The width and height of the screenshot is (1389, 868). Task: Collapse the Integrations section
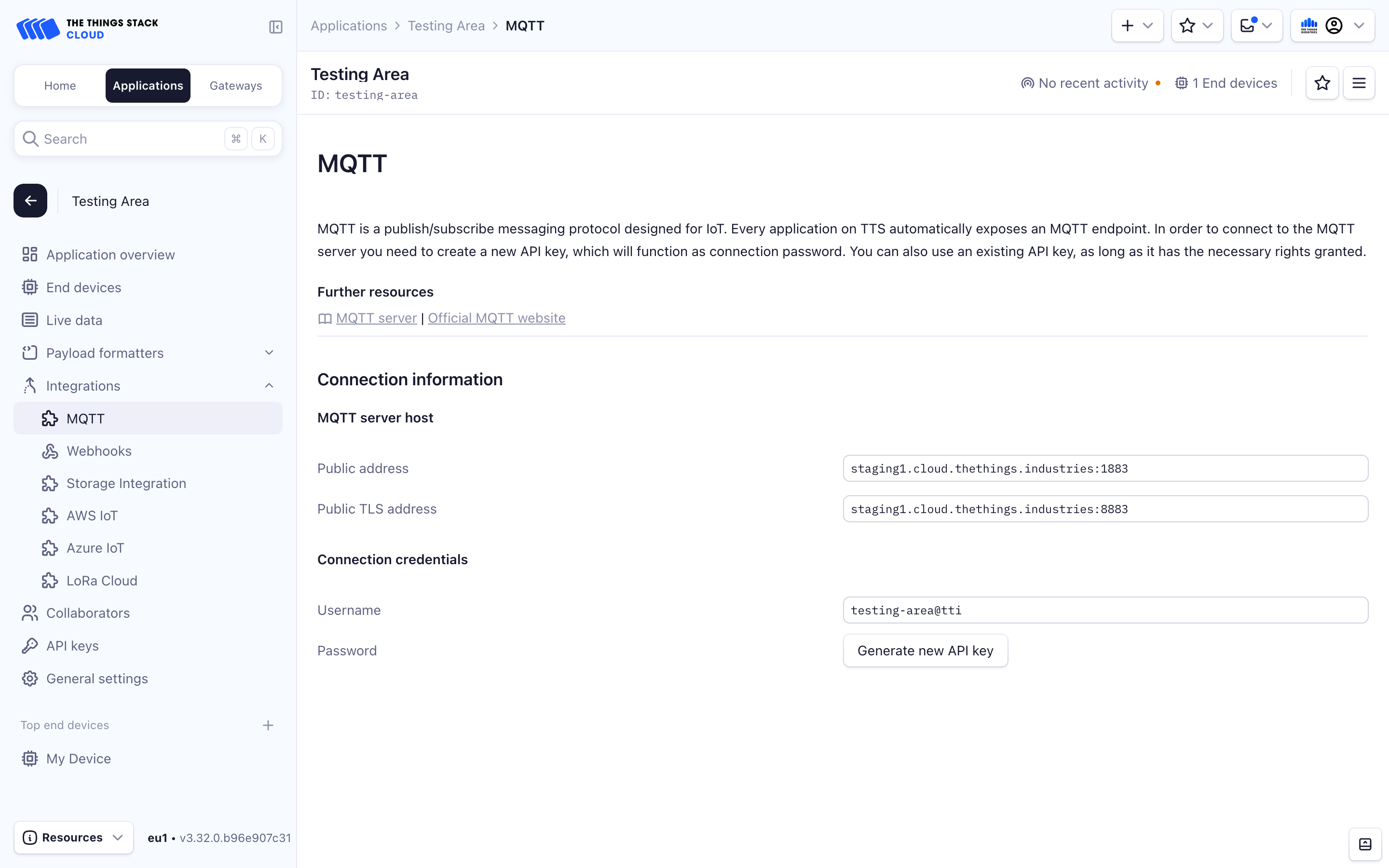[x=269, y=385]
